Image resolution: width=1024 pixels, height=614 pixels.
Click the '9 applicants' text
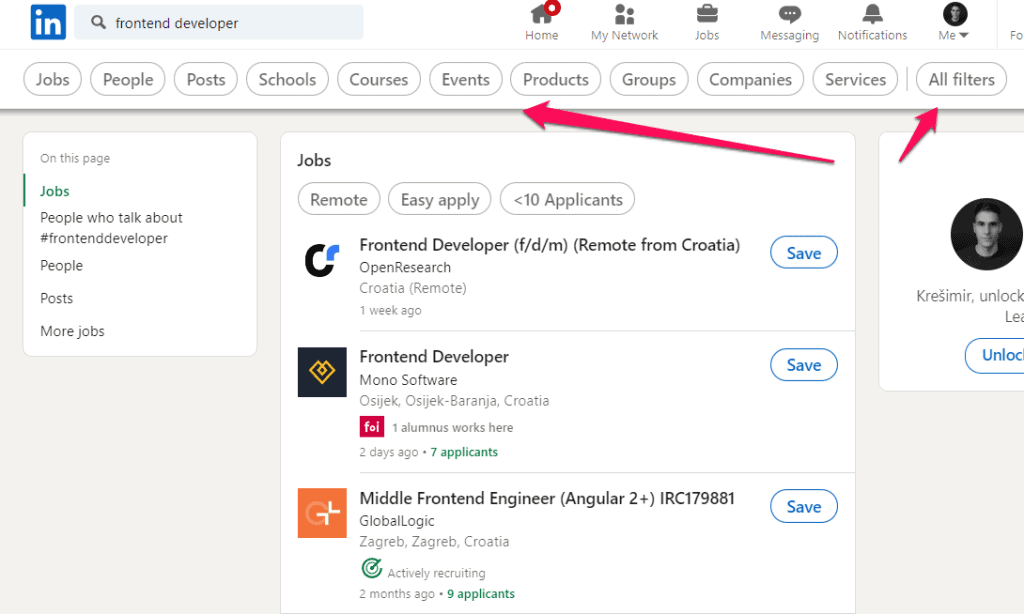(481, 594)
